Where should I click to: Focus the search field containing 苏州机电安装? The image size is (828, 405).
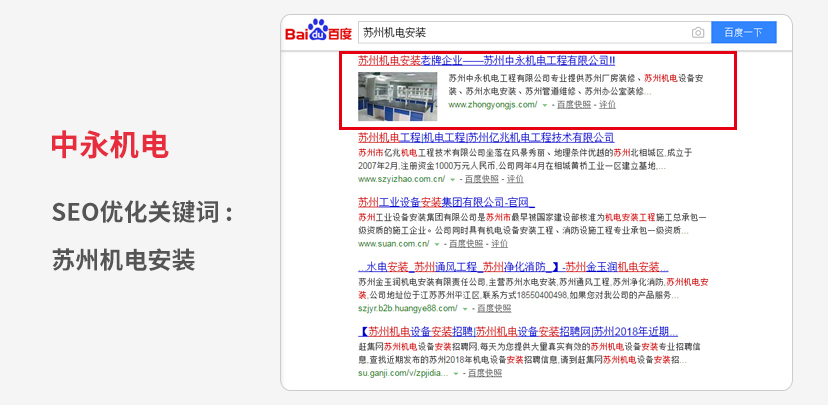point(520,33)
